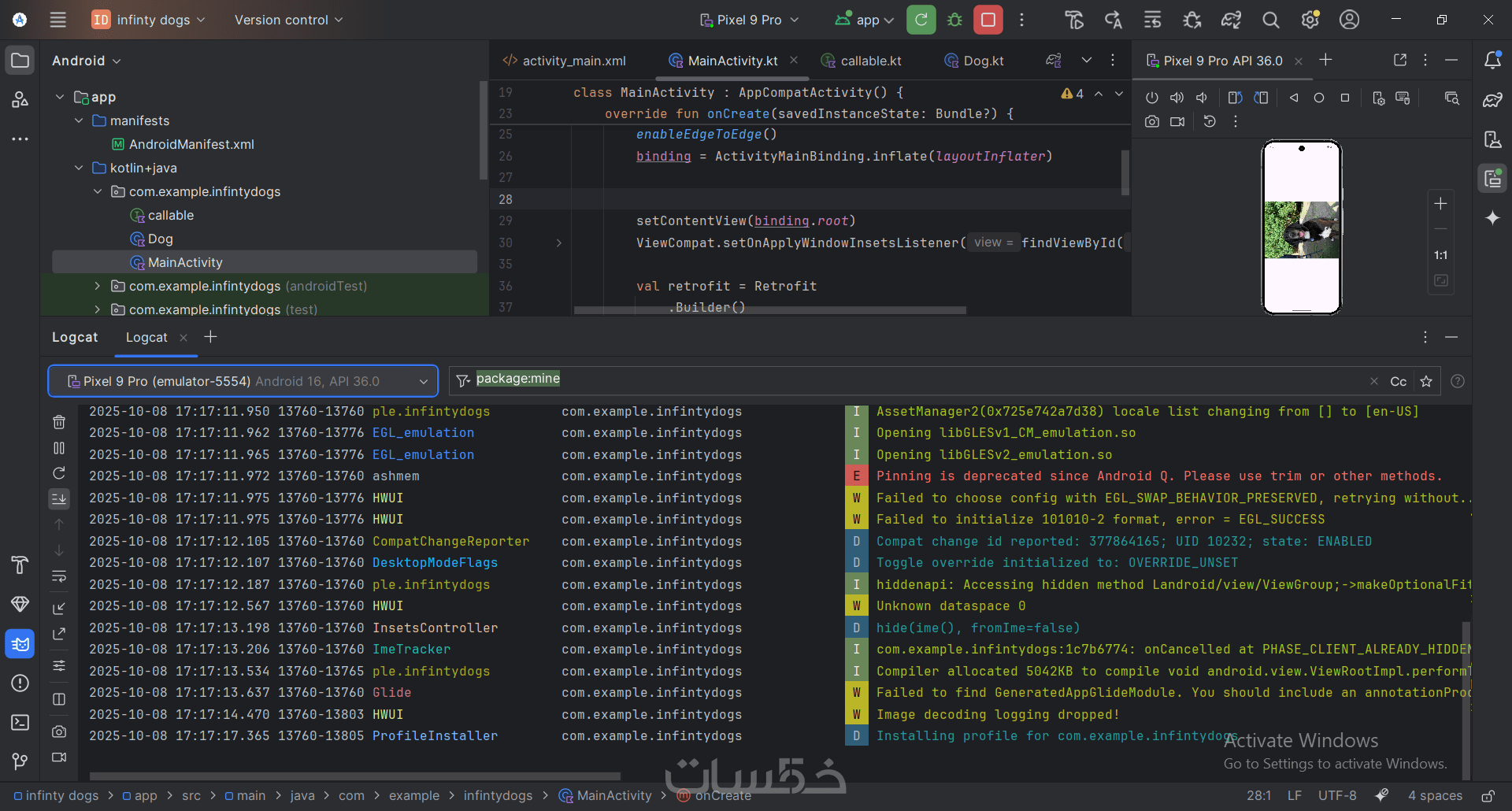
Task: Click the UTF-8 encoding in status bar
Action: point(1337,796)
